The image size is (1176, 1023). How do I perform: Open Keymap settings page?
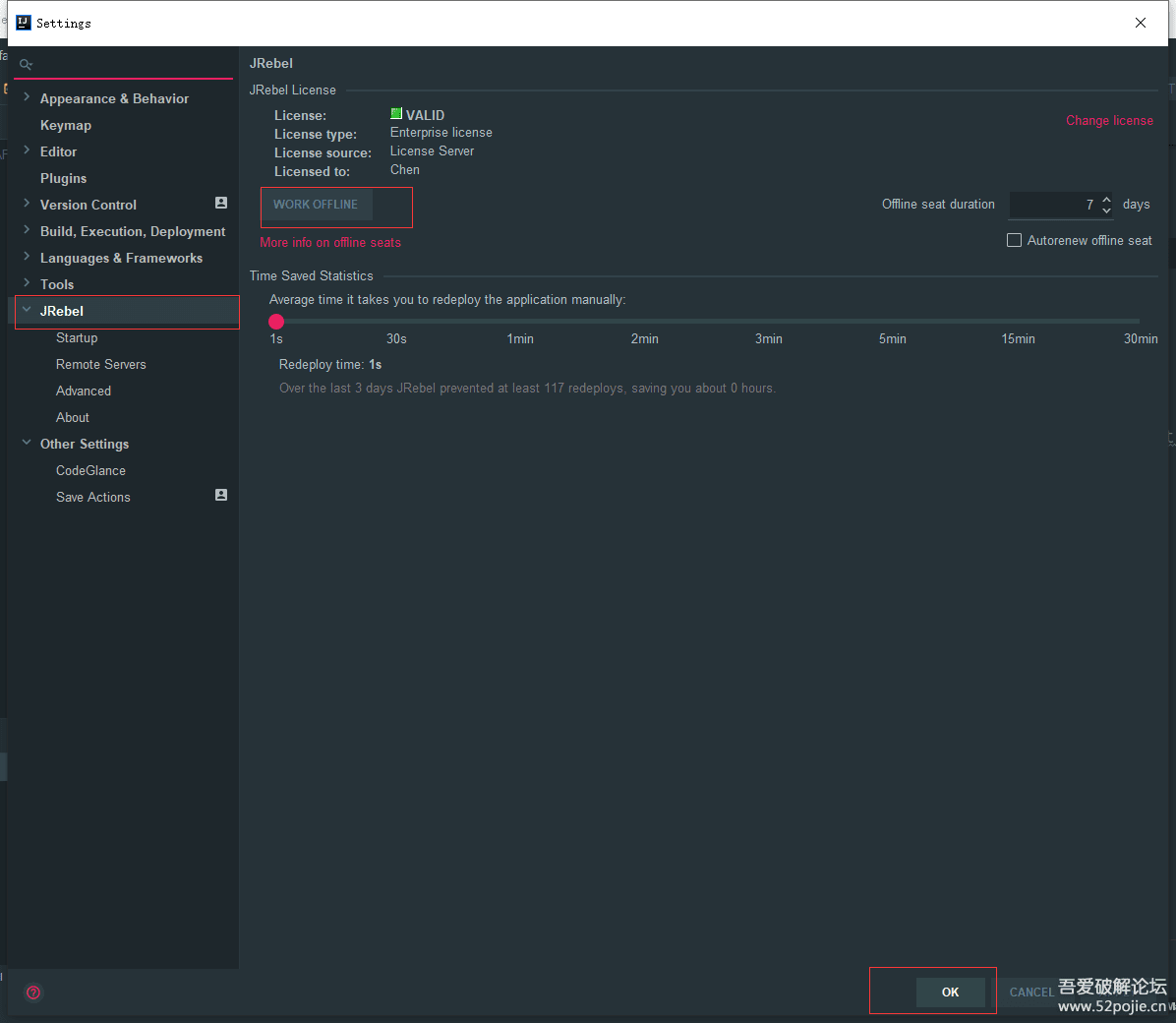[66, 125]
